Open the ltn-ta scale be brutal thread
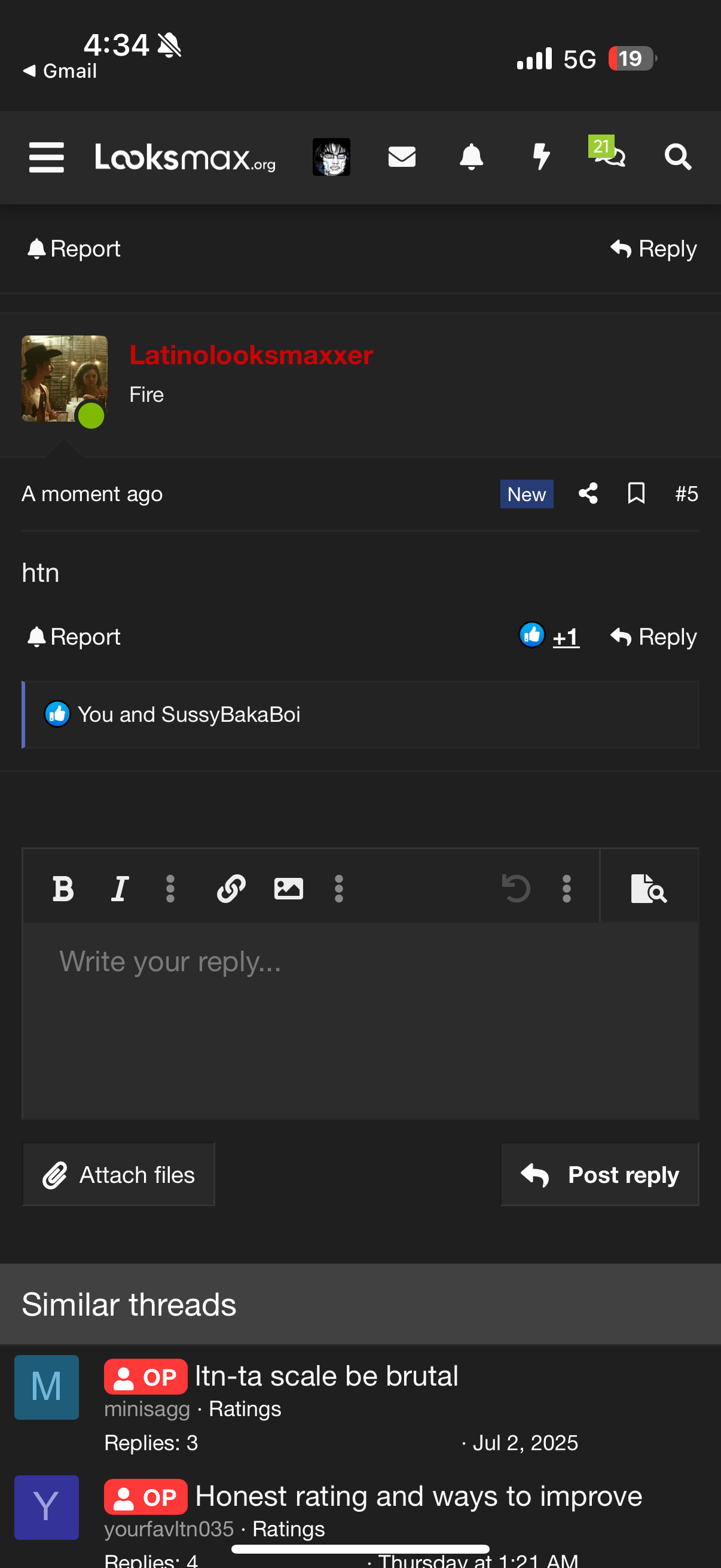The width and height of the screenshot is (721, 1568). click(x=327, y=1376)
